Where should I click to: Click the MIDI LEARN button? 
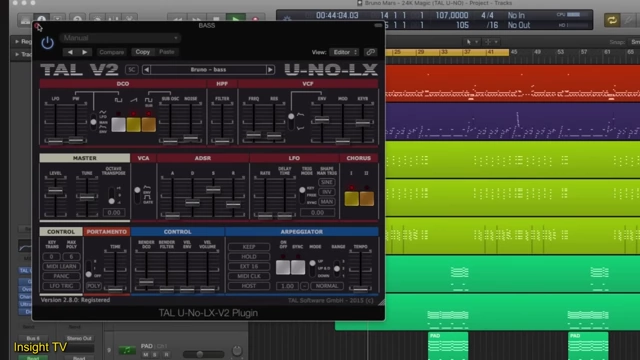[x=61, y=267]
